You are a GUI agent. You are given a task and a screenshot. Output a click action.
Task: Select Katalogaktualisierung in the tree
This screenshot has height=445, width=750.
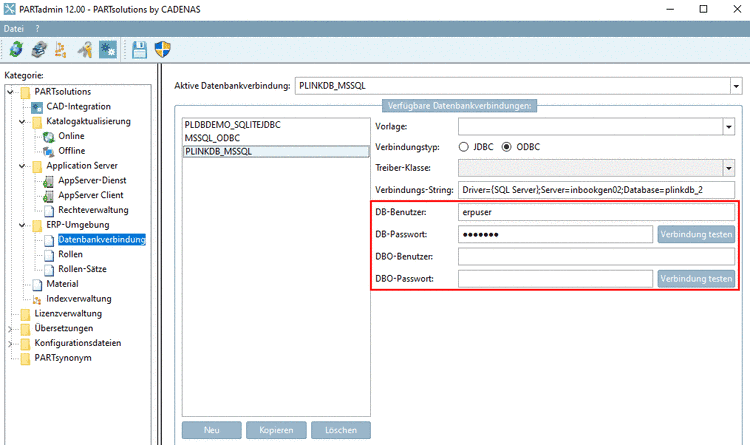[88, 122]
